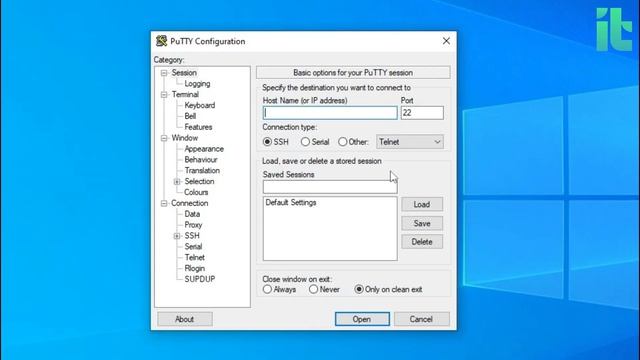This screenshot has height=360, width=640.
Task: Open the Rlogin settings category
Action: [x=195, y=268]
